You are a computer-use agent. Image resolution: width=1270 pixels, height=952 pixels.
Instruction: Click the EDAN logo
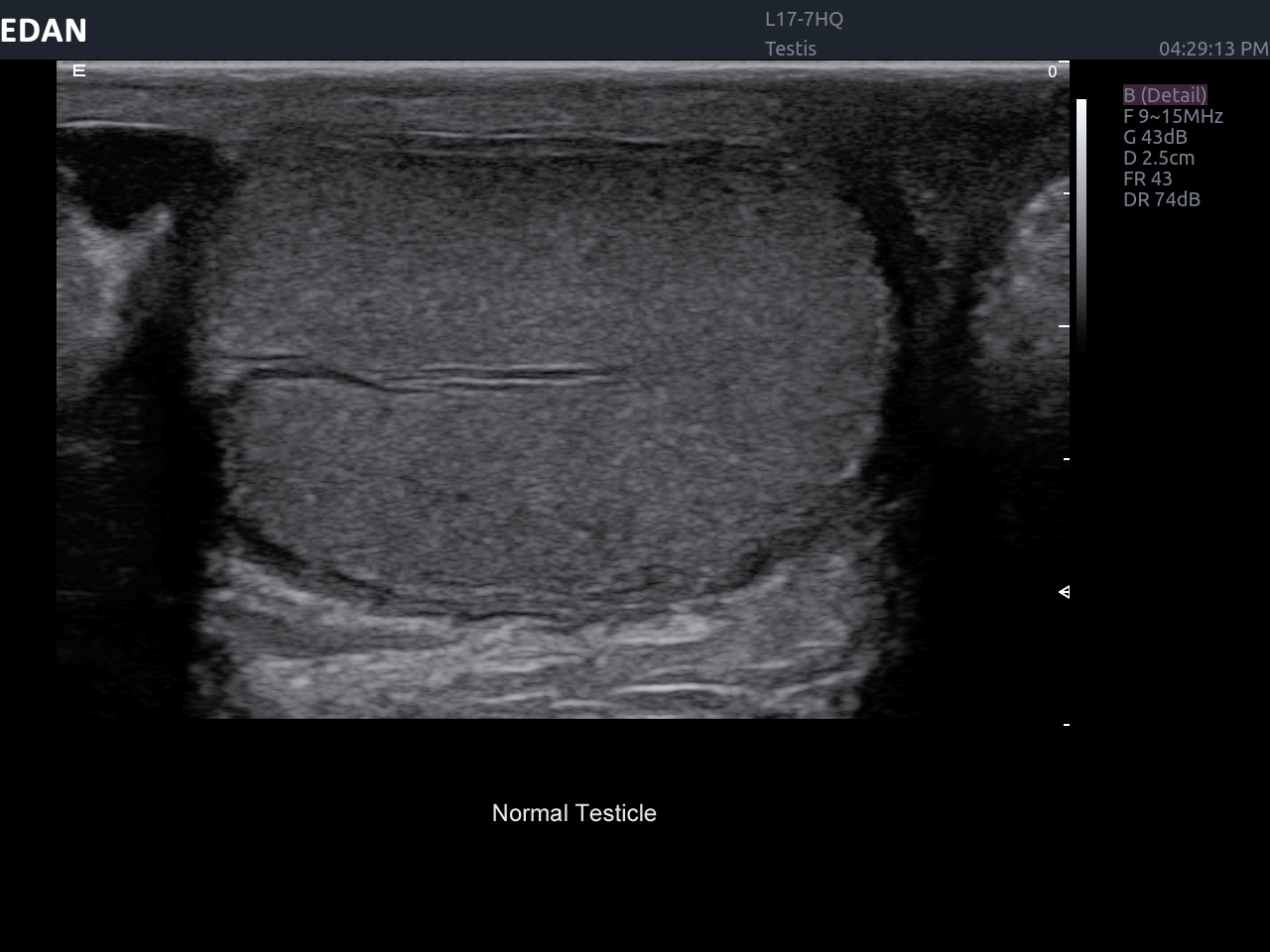click(x=44, y=31)
